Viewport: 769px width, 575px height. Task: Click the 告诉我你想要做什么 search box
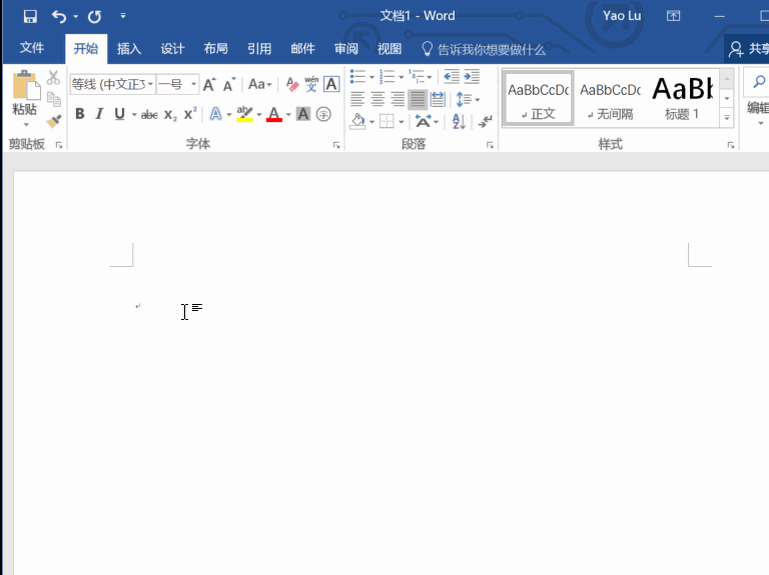(x=484, y=49)
